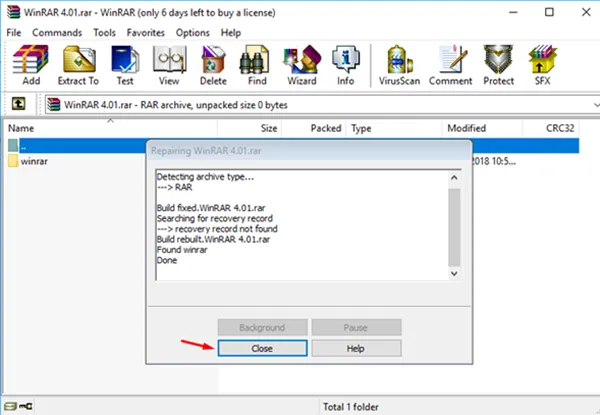Open the Protect archive tool
The height and width of the screenshot is (415, 600).
pos(498,65)
